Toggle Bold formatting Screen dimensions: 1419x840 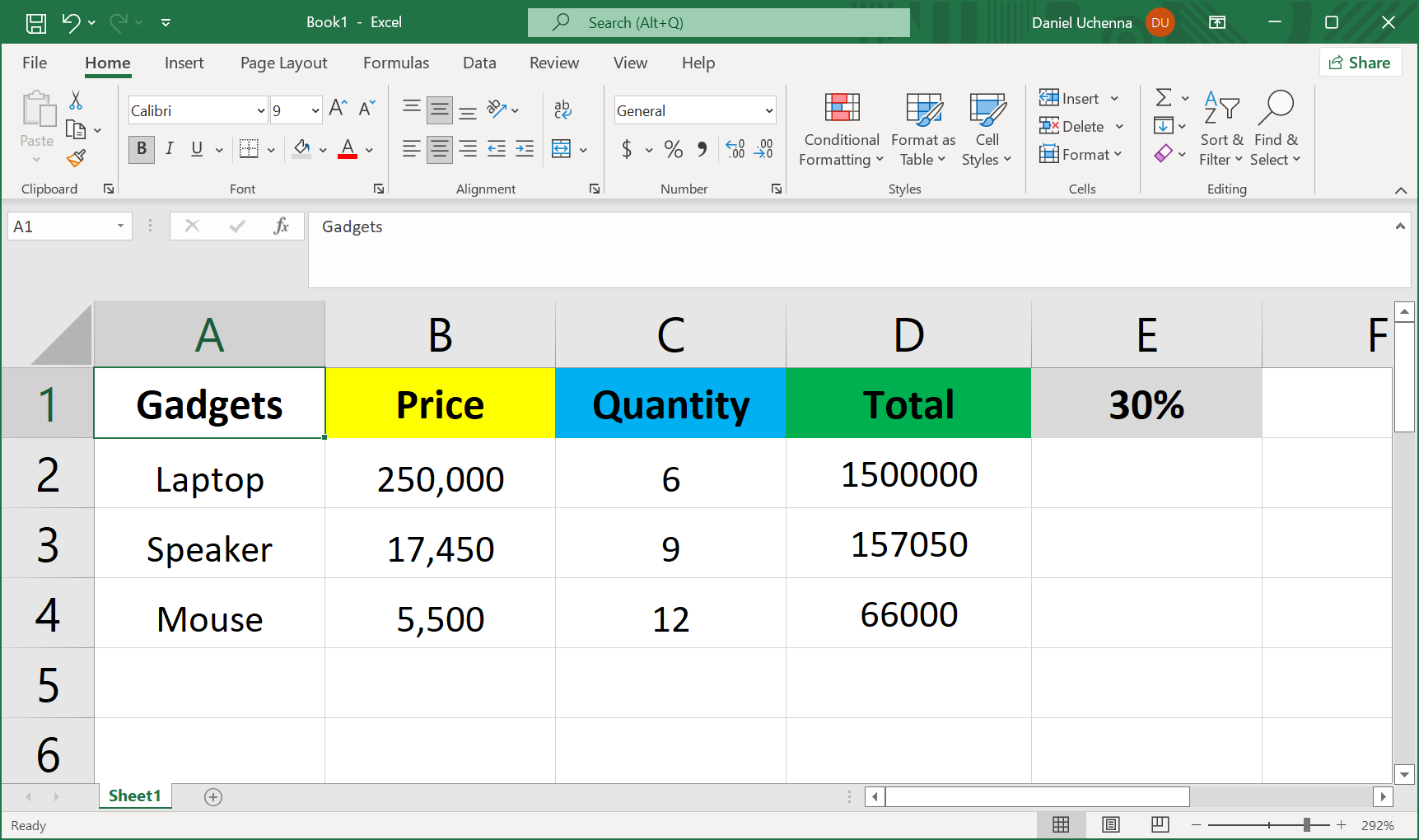tap(142, 149)
